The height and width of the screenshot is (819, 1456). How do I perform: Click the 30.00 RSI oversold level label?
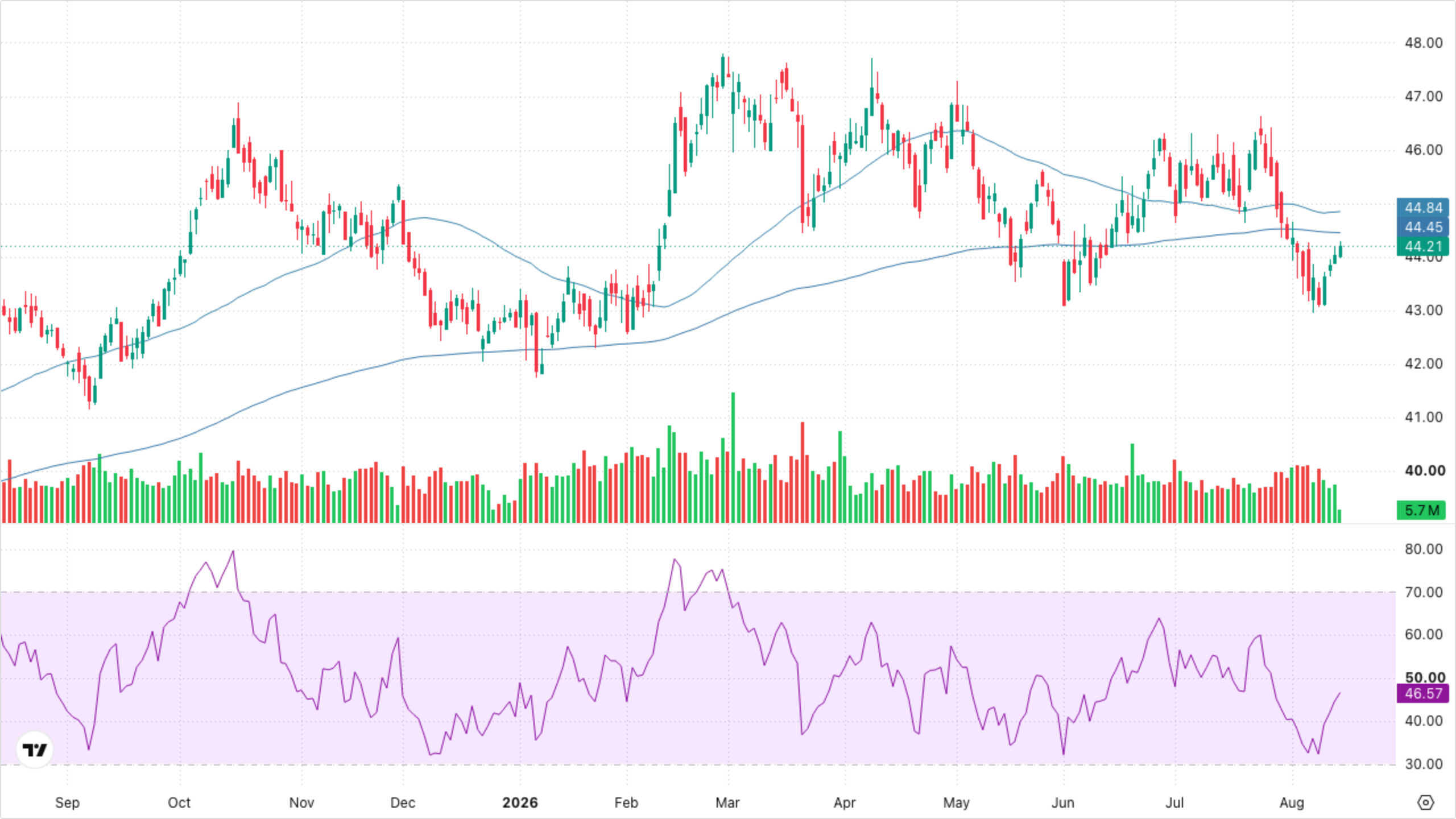tap(1423, 764)
